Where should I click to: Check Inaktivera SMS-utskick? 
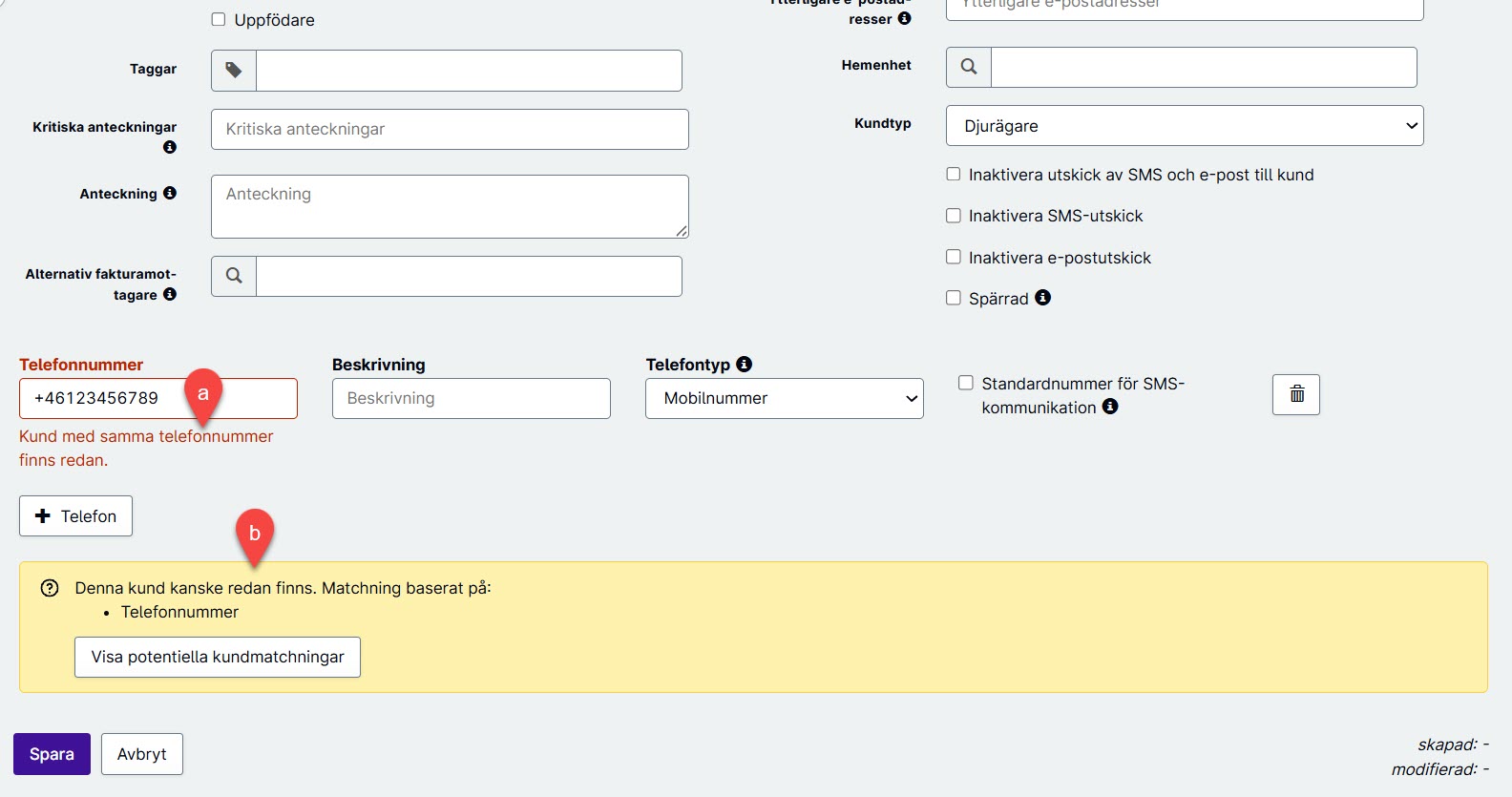coord(954,216)
